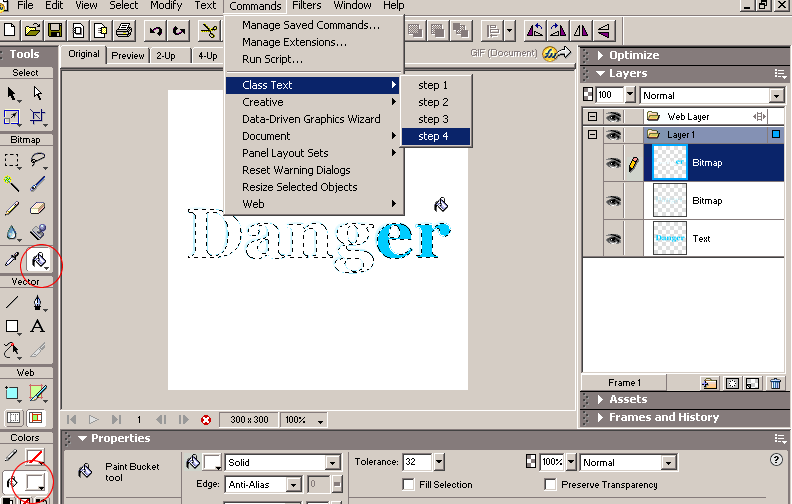792x504 pixels.
Task: Enable the Preserve Transparency checkbox
Action: 551,484
